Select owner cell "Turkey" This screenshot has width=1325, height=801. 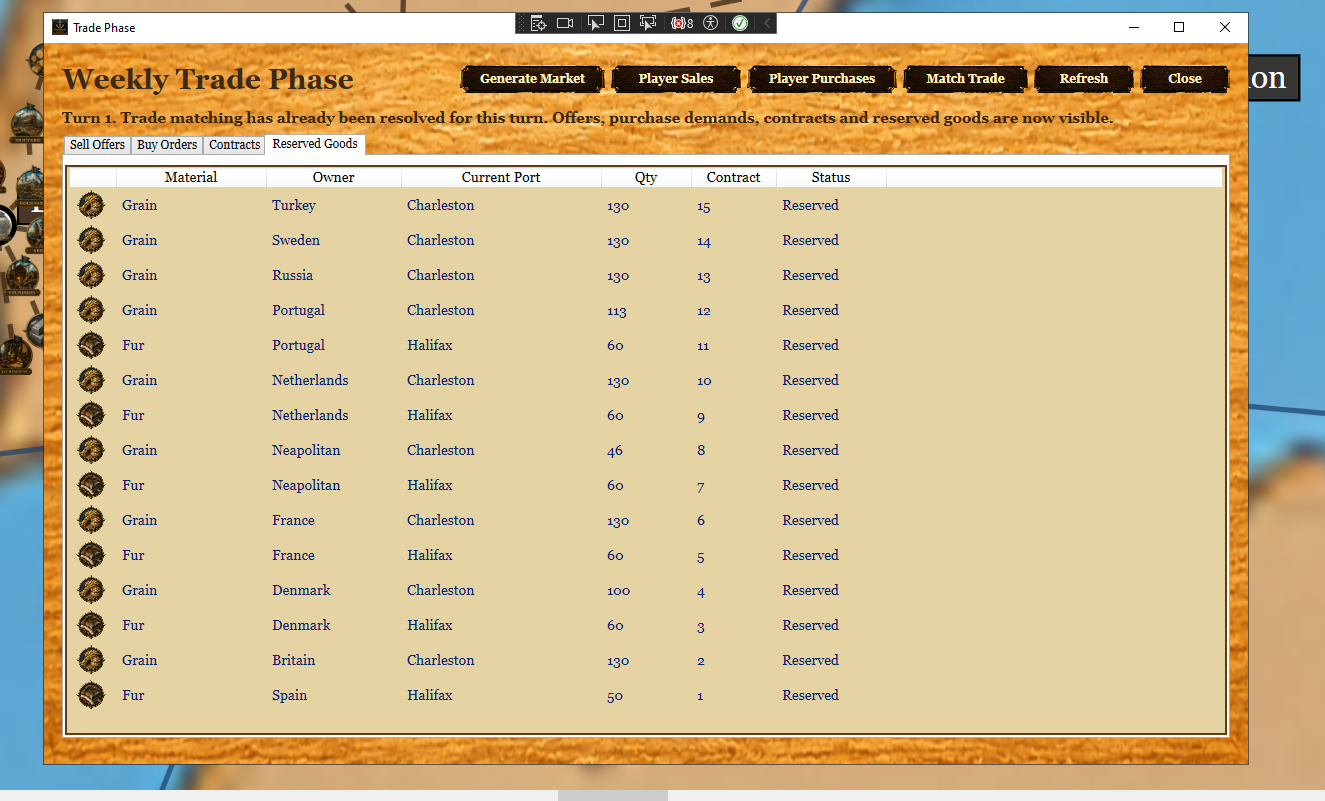[x=294, y=205]
